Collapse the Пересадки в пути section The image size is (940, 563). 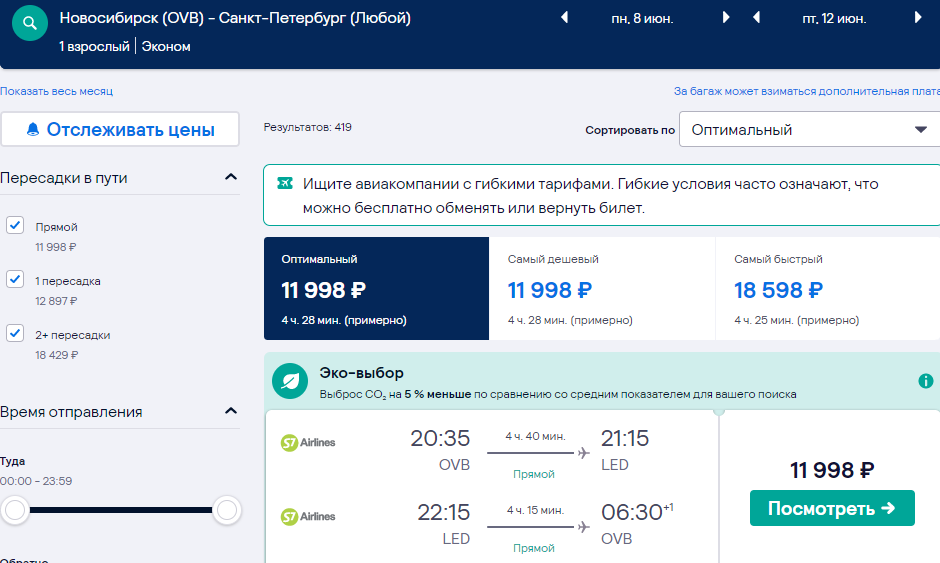(231, 177)
